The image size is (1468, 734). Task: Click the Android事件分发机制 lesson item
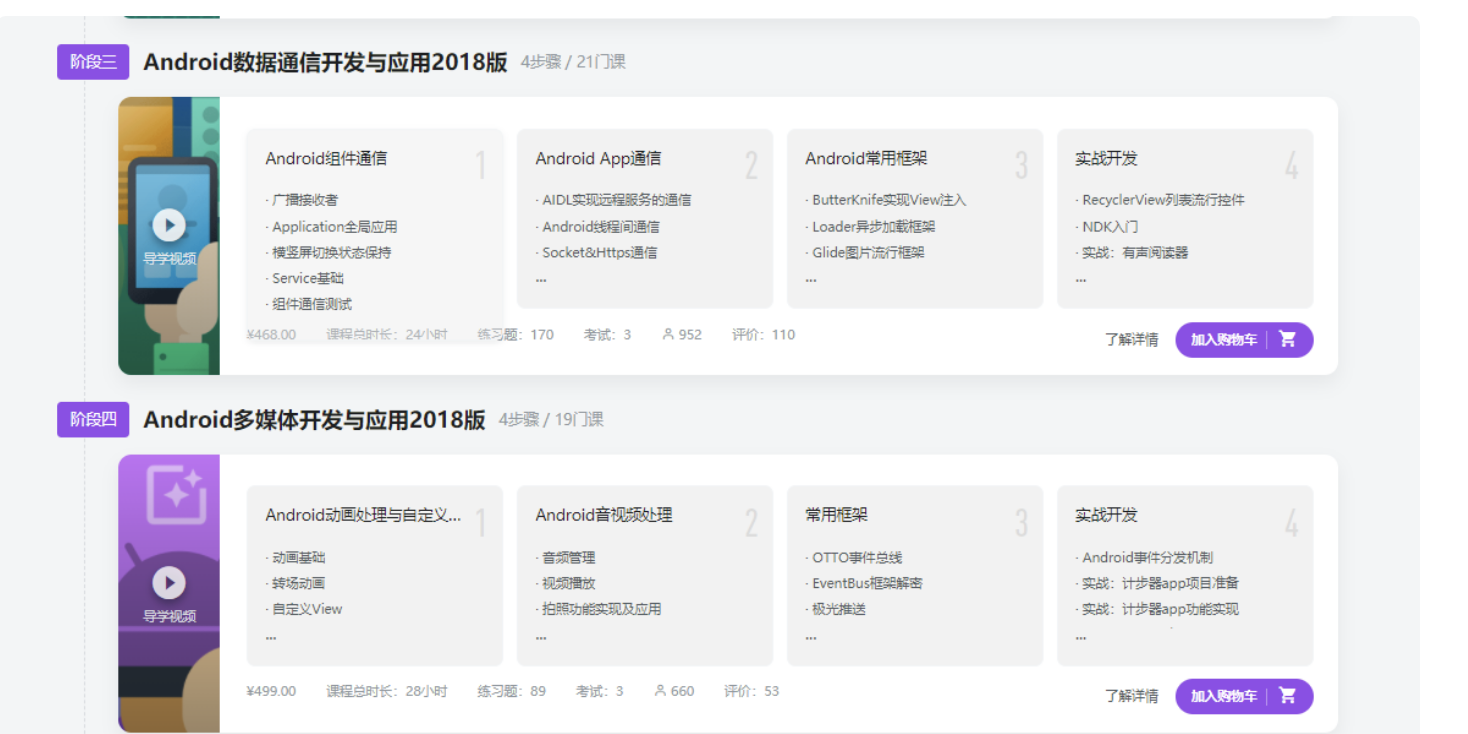click(1144, 558)
